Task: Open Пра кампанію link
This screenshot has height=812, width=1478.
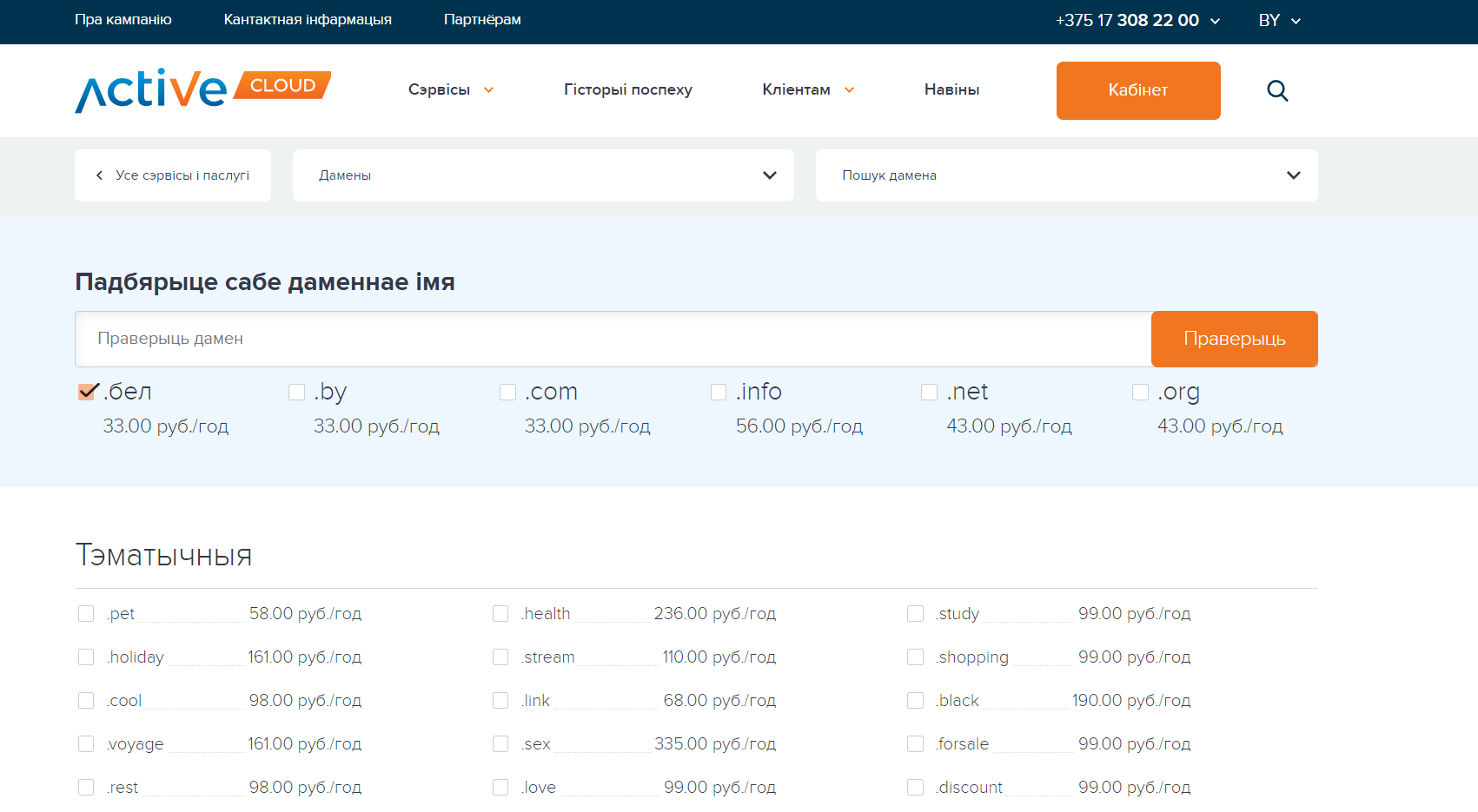Action: [x=123, y=19]
